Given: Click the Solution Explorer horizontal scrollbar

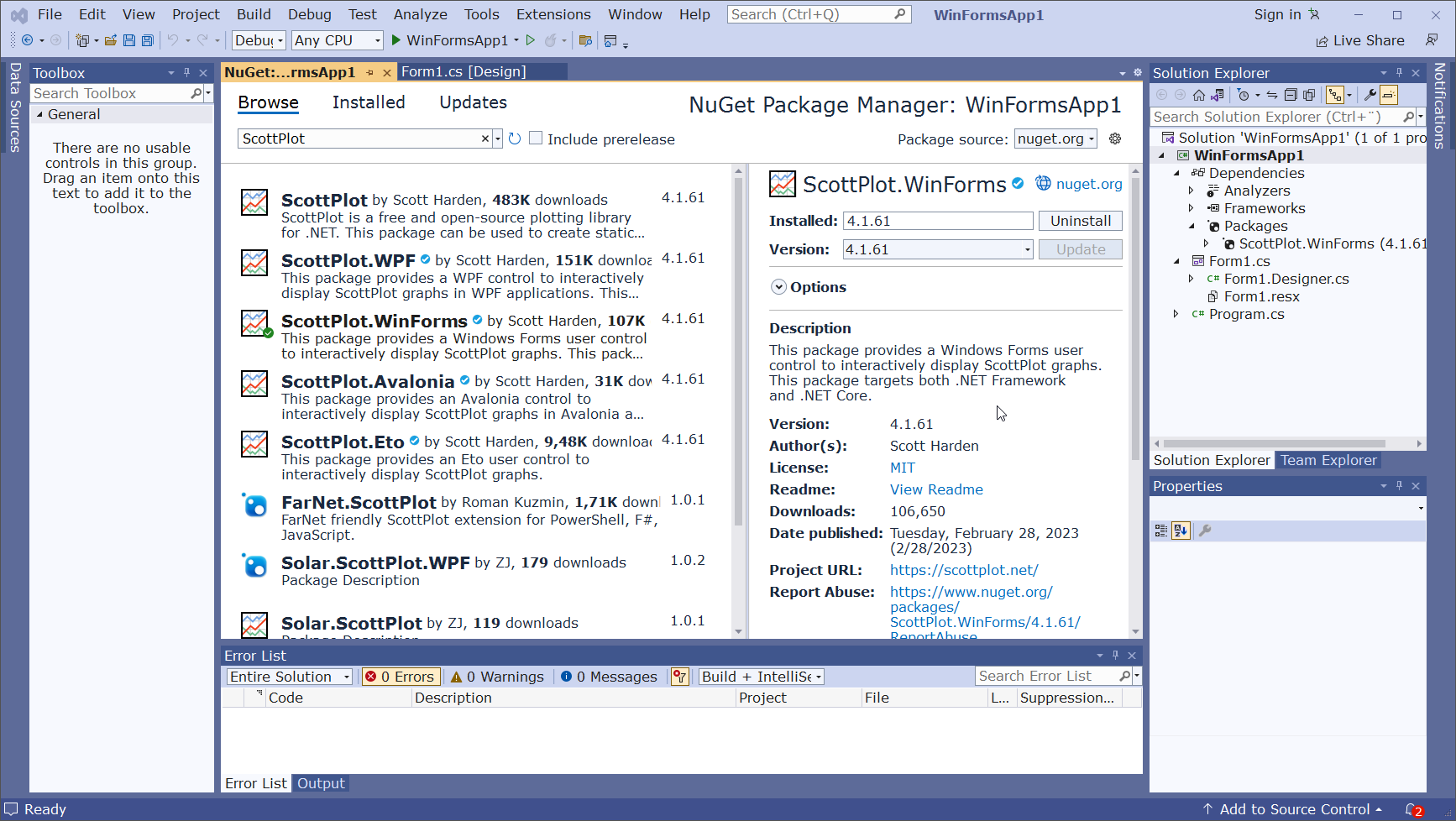Looking at the screenshot, I should tap(1274, 443).
